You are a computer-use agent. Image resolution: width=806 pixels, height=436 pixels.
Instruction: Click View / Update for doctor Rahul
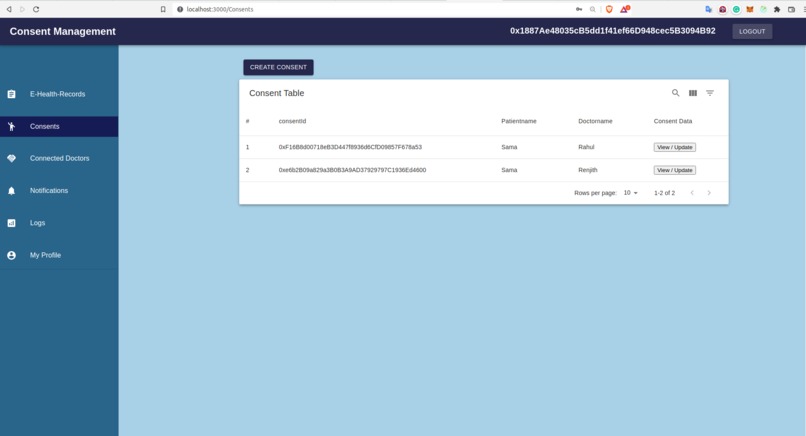pyautogui.click(x=674, y=147)
